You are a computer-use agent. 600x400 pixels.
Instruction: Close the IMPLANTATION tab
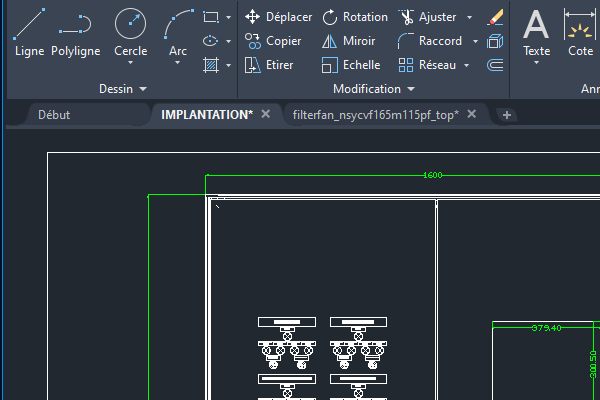[x=266, y=114]
